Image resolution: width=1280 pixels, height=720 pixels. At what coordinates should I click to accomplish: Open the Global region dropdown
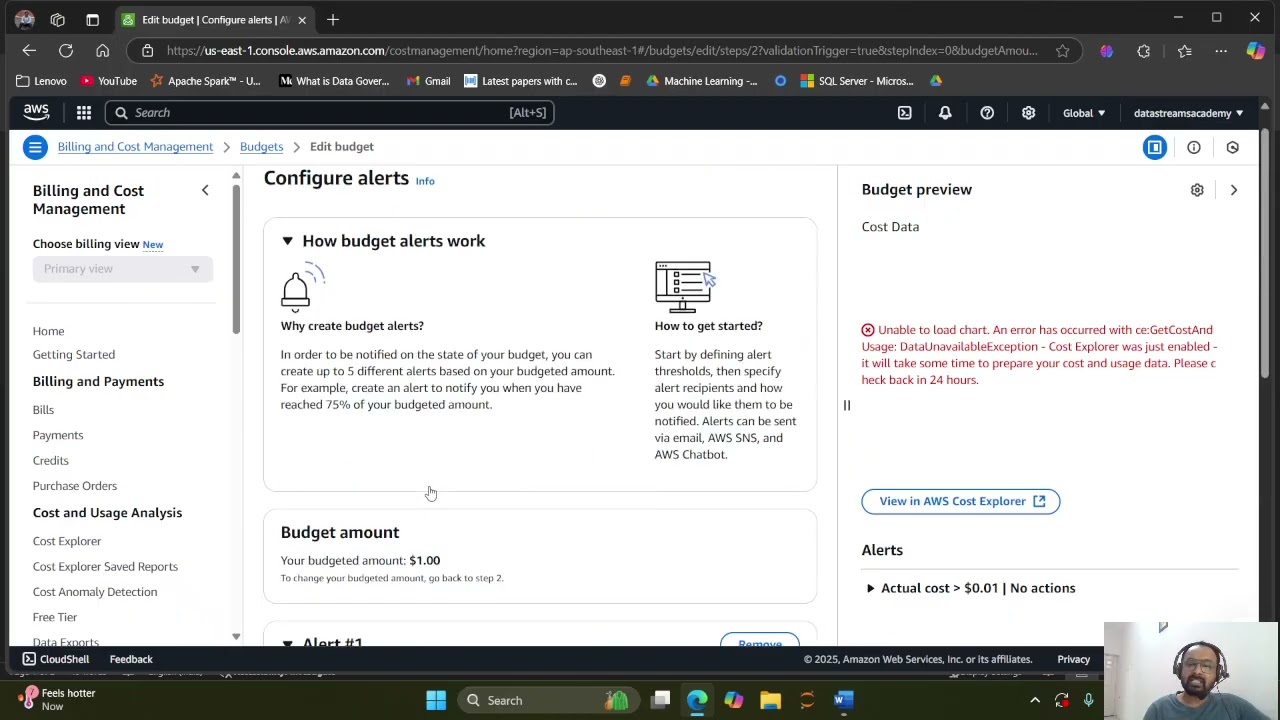(x=1084, y=113)
